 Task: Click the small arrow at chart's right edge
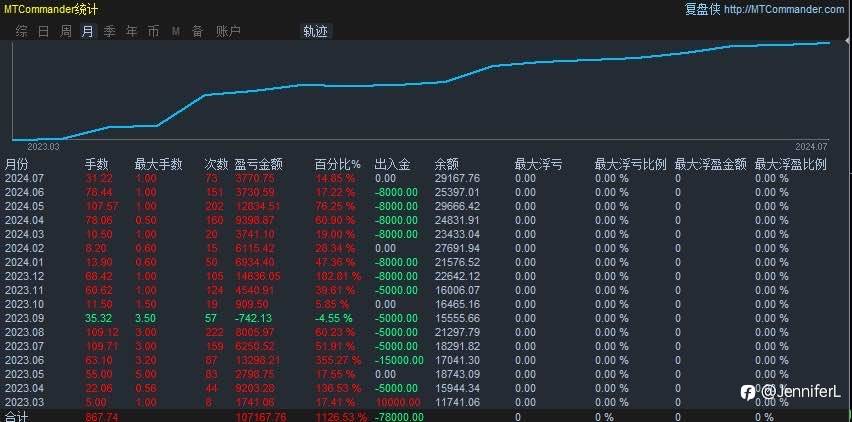pyautogui.click(x=848, y=41)
